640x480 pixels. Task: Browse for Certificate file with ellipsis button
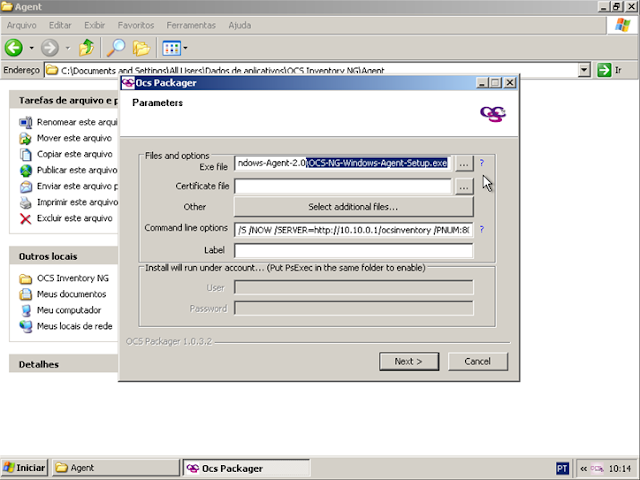(464, 187)
